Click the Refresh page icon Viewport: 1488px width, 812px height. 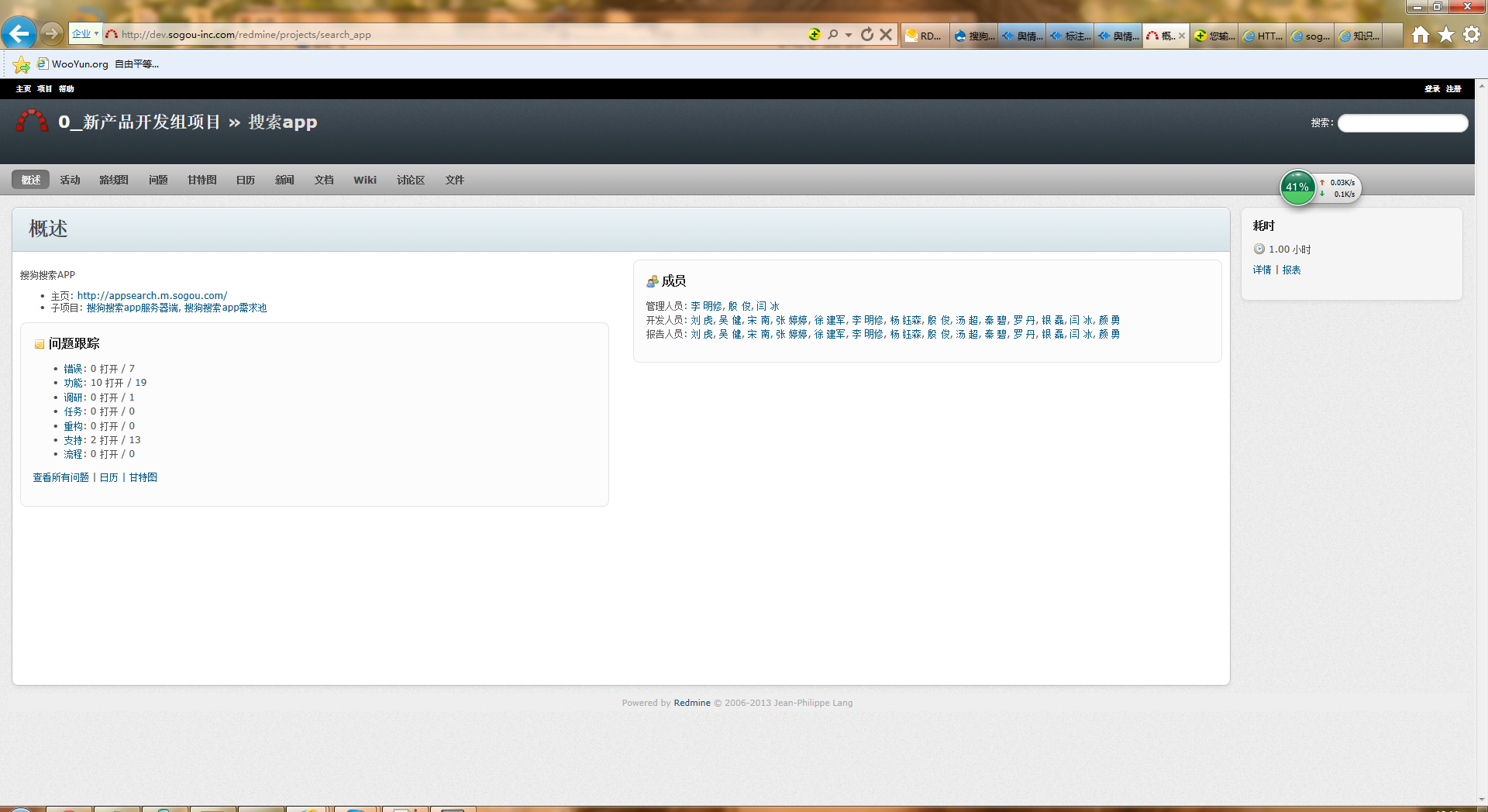click(867, 34)
